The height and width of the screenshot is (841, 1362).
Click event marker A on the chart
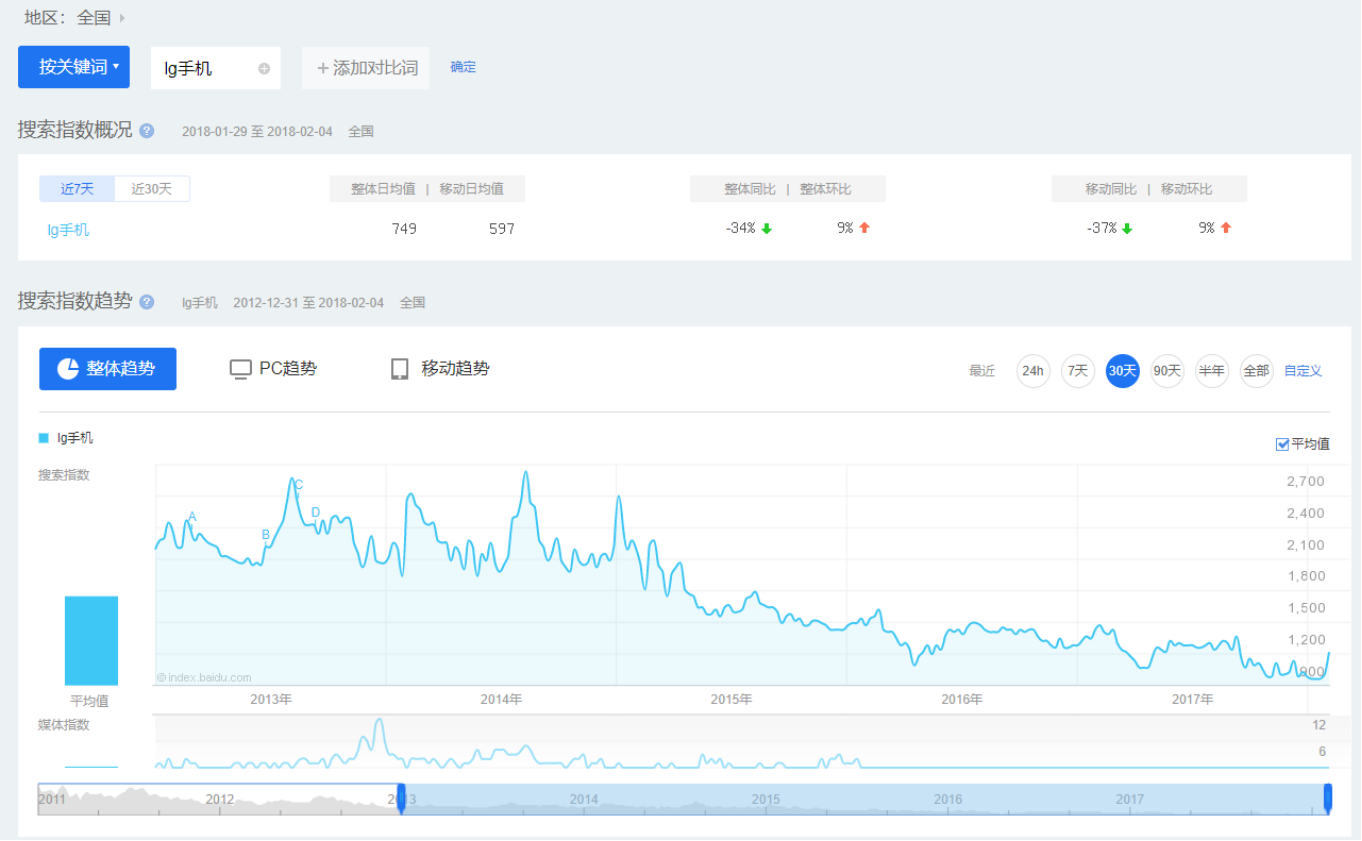[192, 517]
